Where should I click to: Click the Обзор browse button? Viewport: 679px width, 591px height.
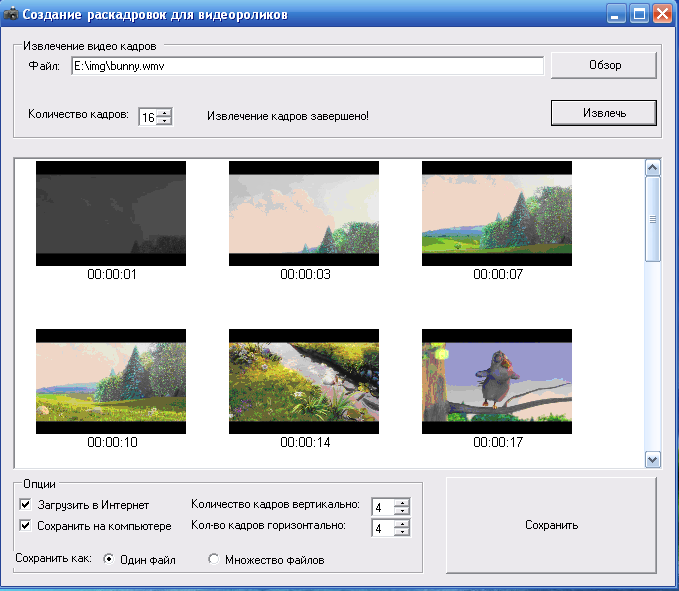tap(604, 65)
